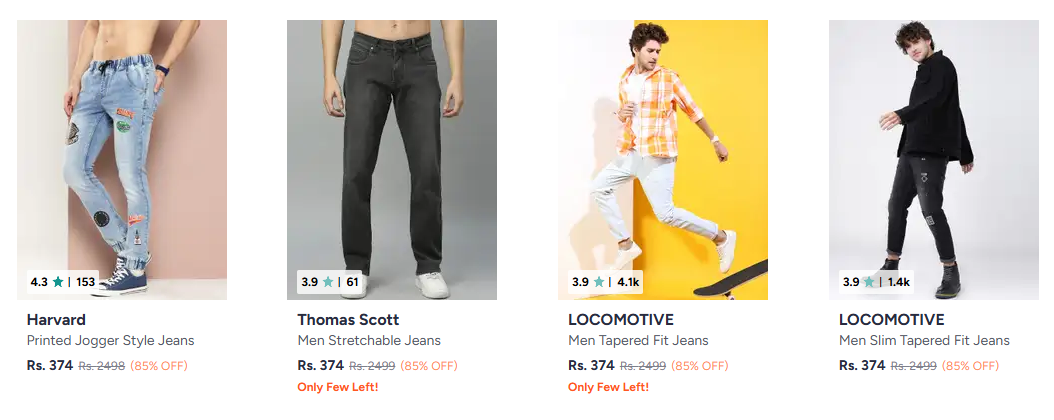Click the 3.9 rating badge with 61 reviews
Screen dimensions: 1054x420
pyautogui.click(x=330, y=282)
